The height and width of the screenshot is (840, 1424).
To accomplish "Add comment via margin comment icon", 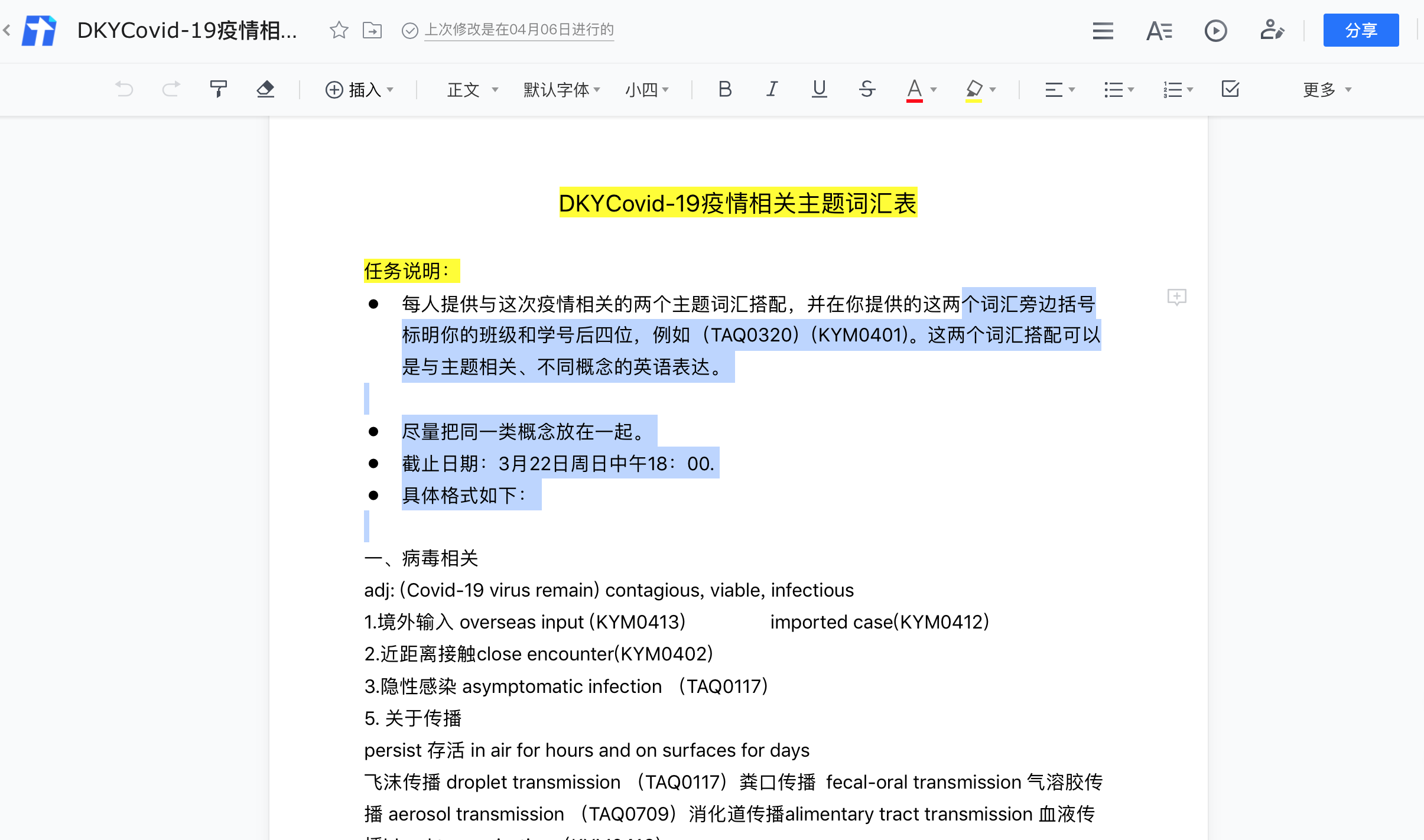I will (x=1176, y=297).
